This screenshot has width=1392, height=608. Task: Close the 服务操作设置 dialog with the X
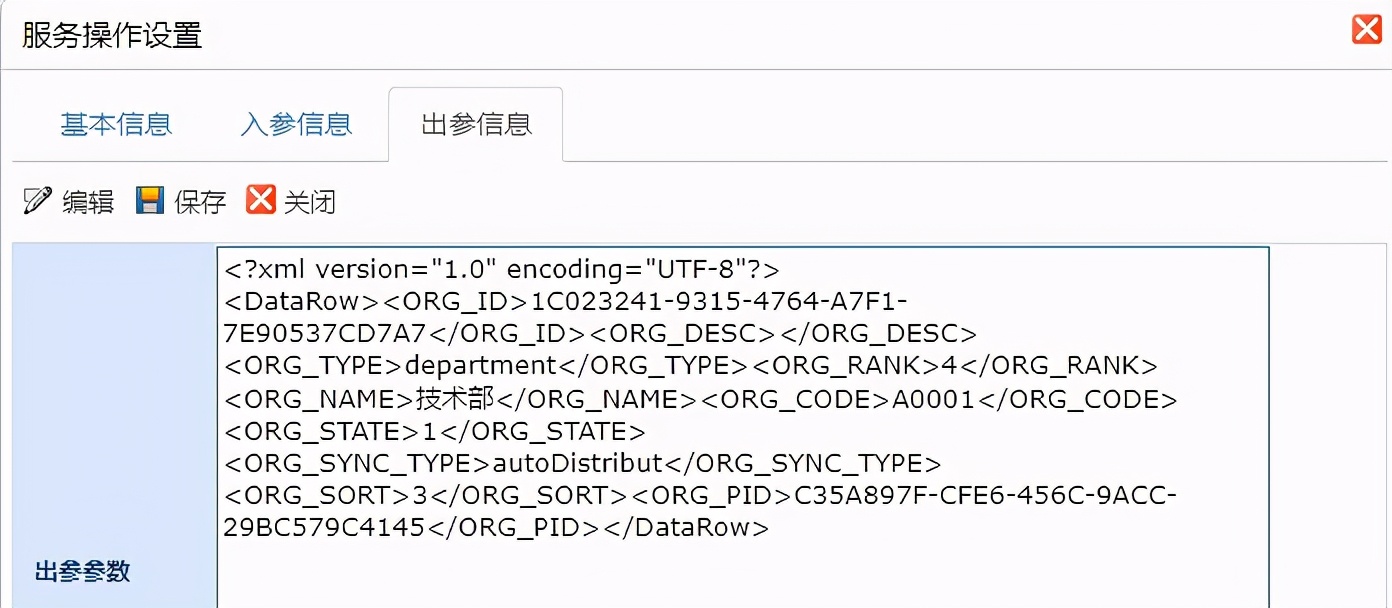point(1367,29)
